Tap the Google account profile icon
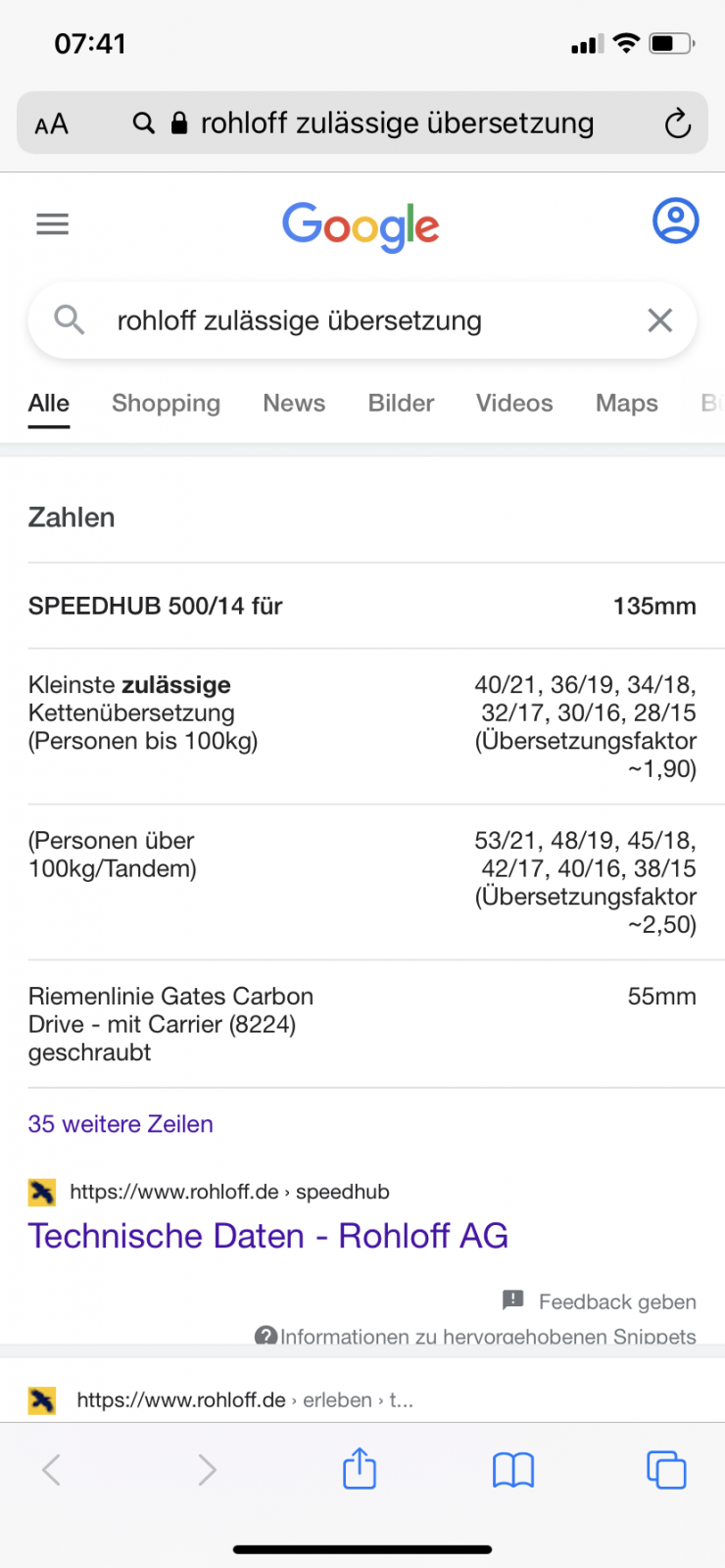Screen dimensions: 725x1568 675,221
